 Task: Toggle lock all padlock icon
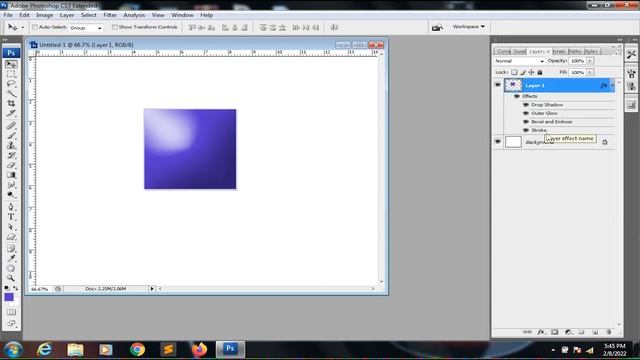540,72
